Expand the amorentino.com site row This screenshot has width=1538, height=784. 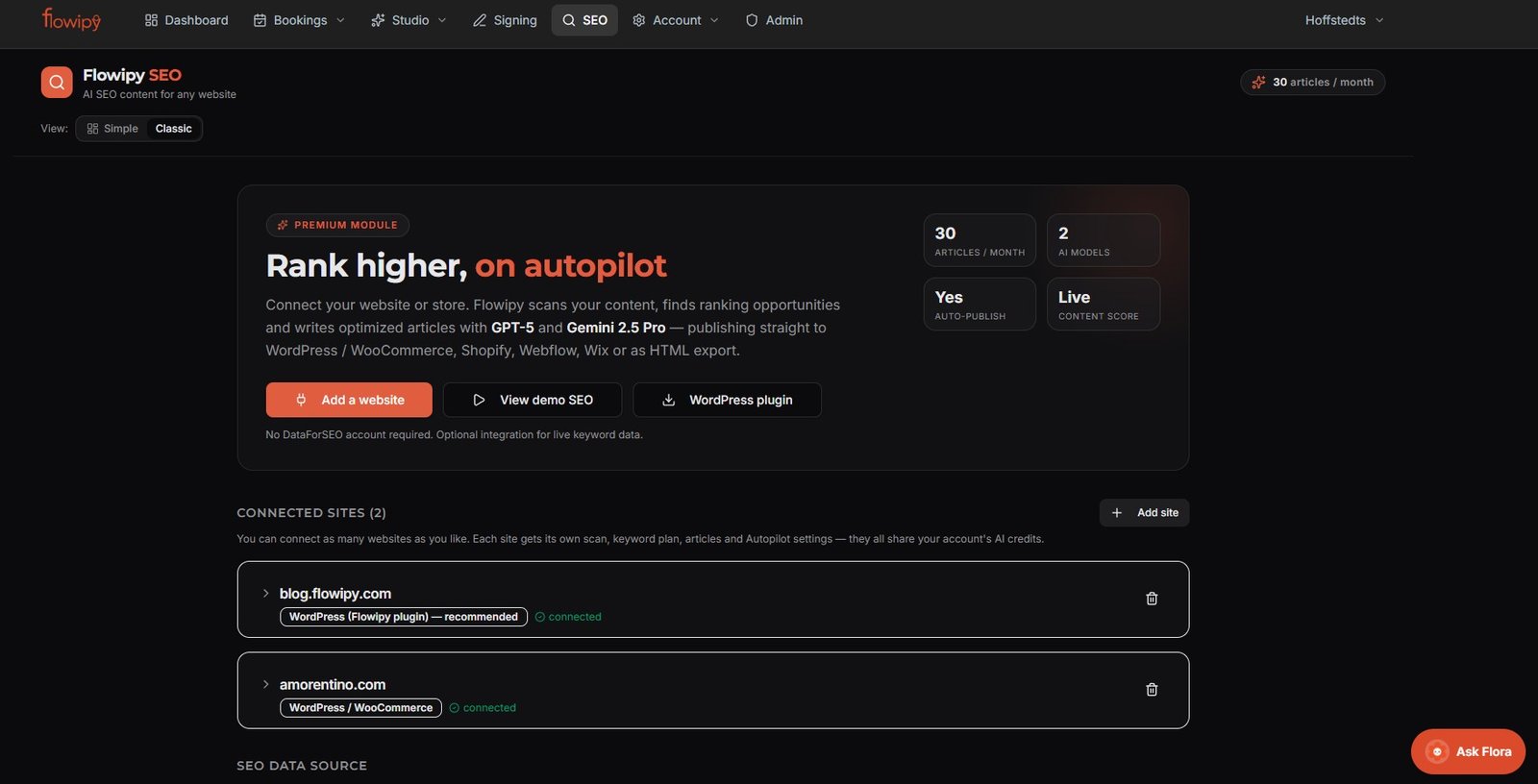click(265, 684)
